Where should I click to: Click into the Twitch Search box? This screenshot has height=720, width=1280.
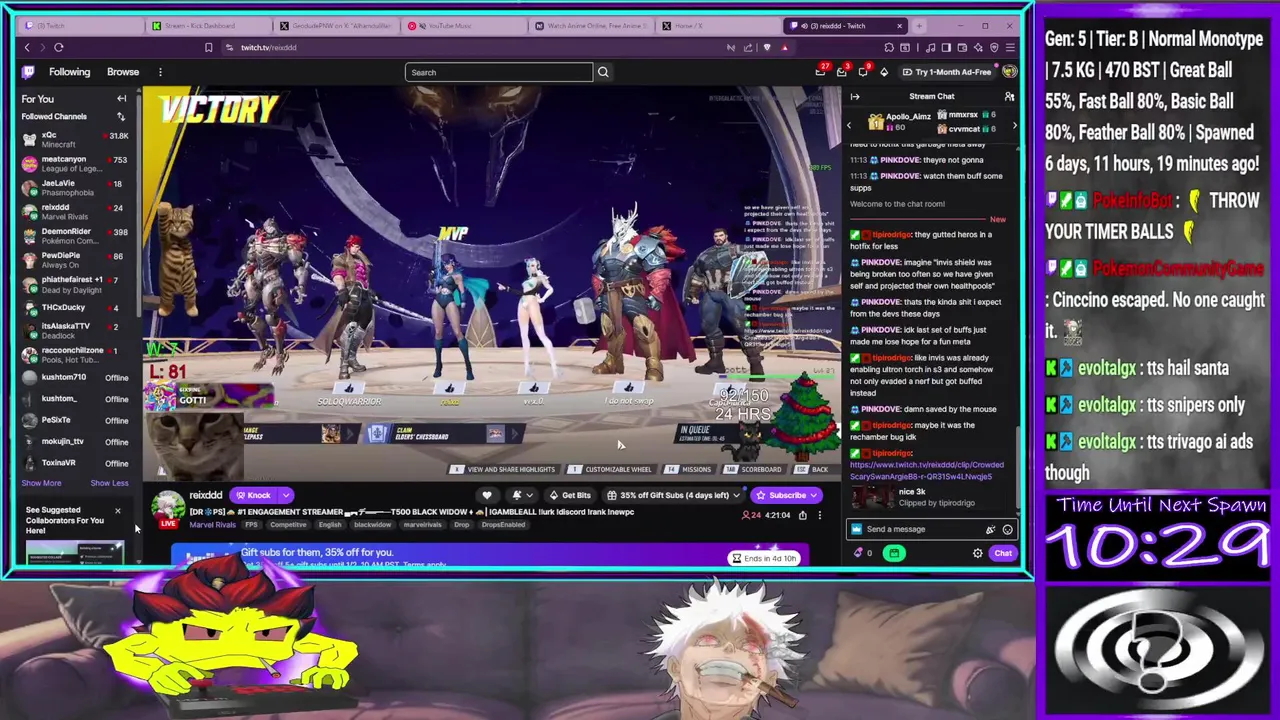pyautogui.click(x=499, y=72)
